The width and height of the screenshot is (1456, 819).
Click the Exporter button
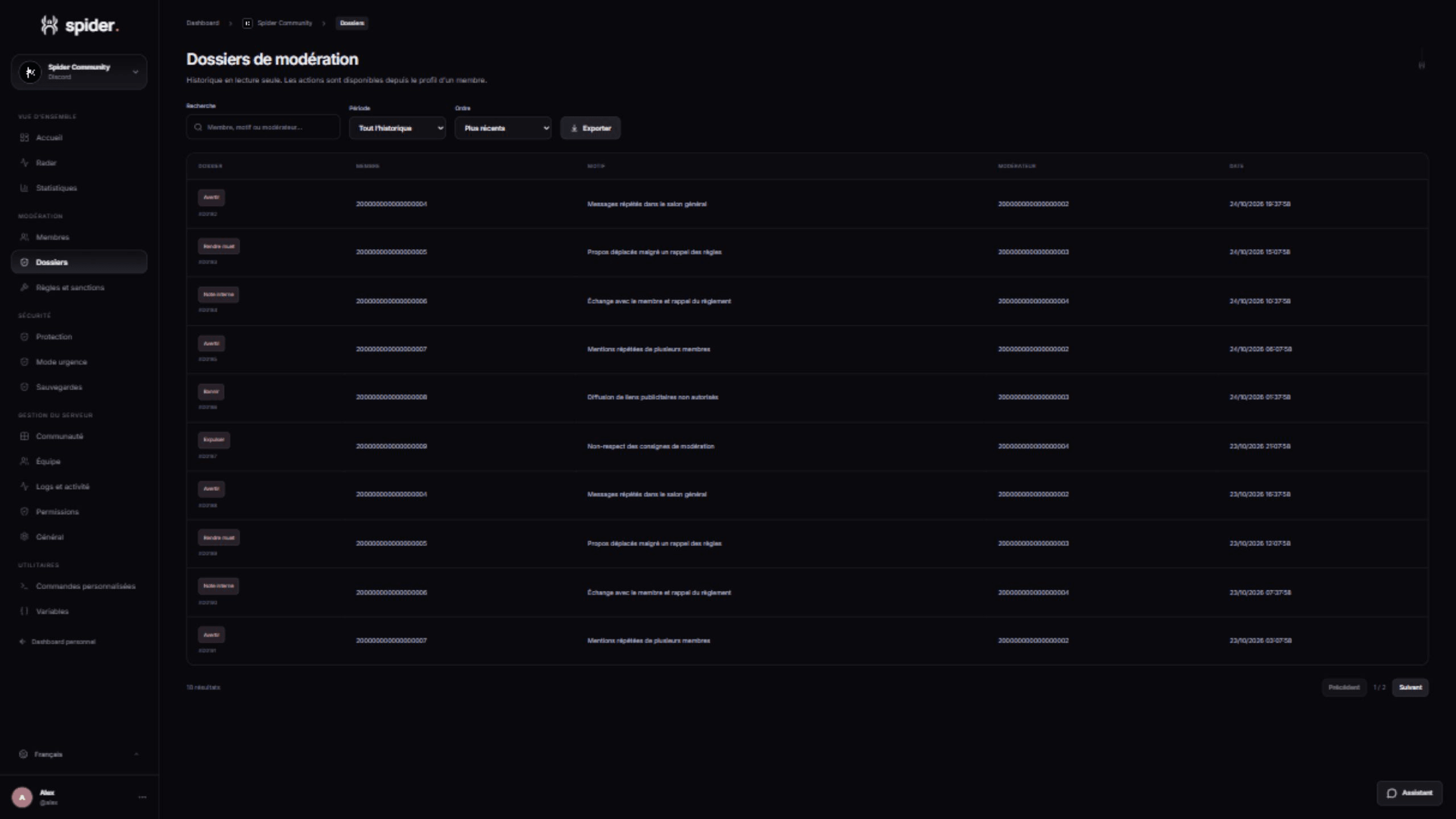(x=590, y=128)
